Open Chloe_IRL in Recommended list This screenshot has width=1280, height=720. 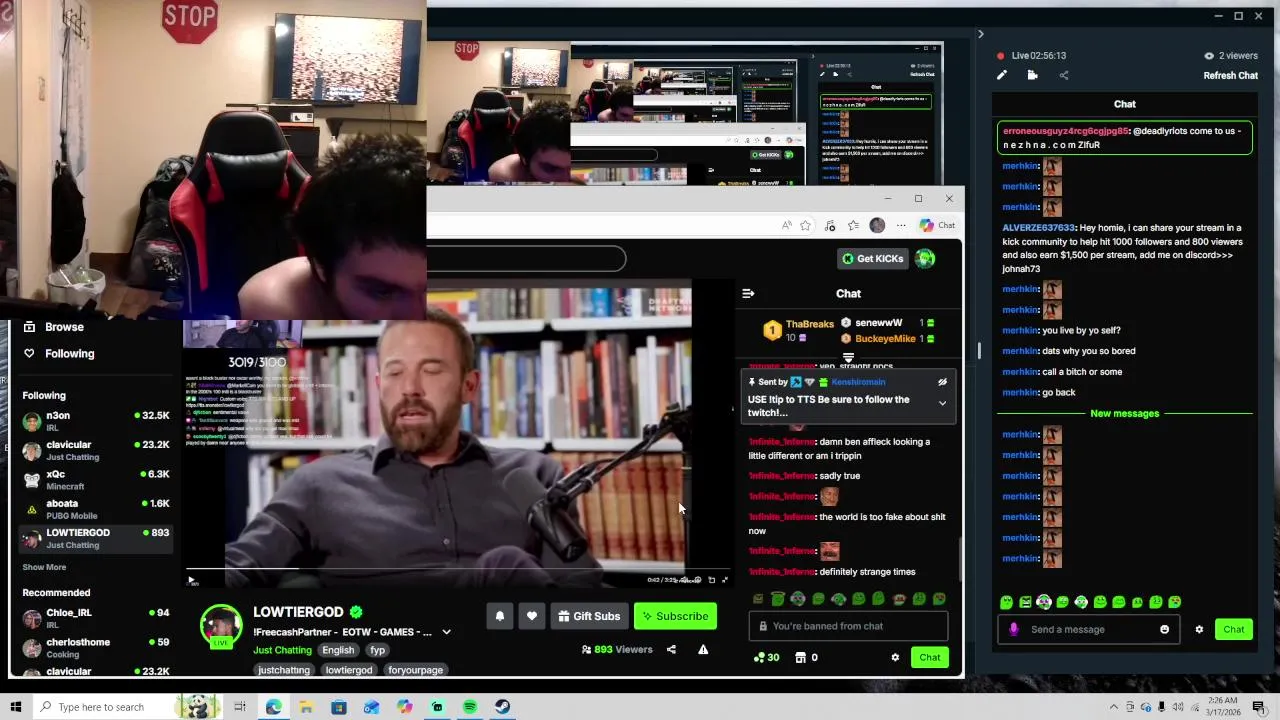pos(96,618)
